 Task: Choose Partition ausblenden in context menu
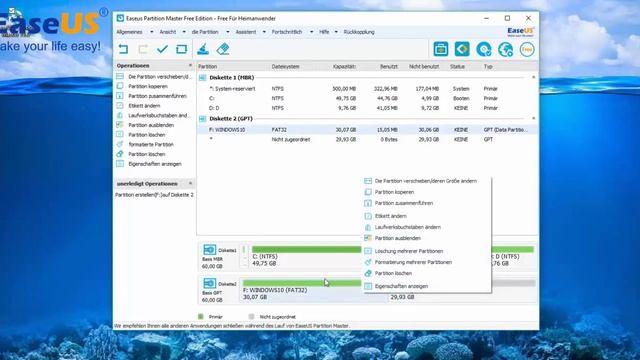tap(398, 238)
